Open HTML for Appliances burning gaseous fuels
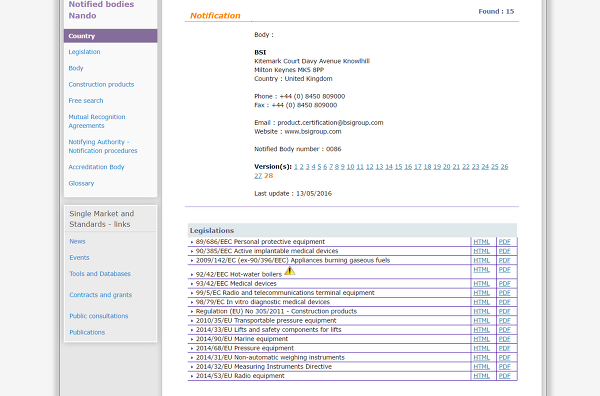Viewport: 600px width, 396px height. (x=481, y=260)
